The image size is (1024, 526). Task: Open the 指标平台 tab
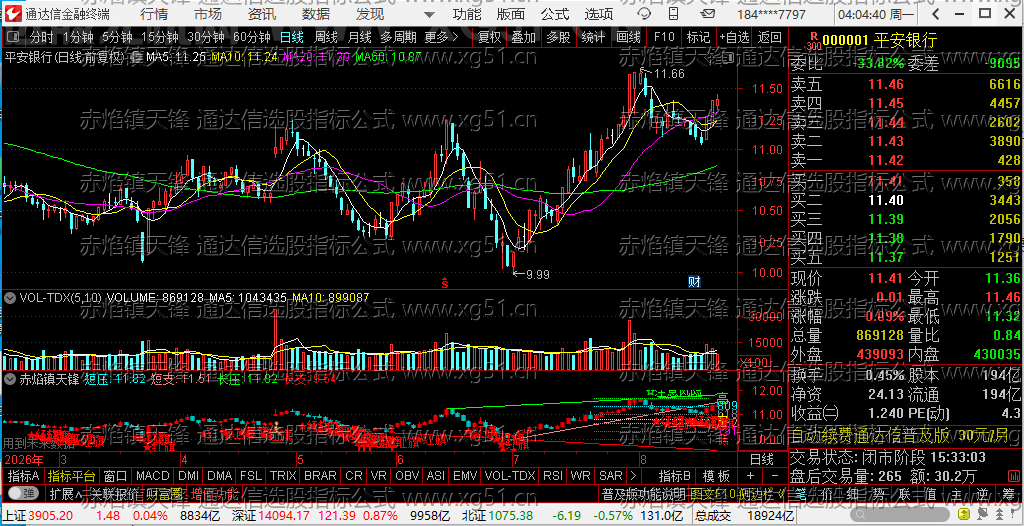(71, 476)
